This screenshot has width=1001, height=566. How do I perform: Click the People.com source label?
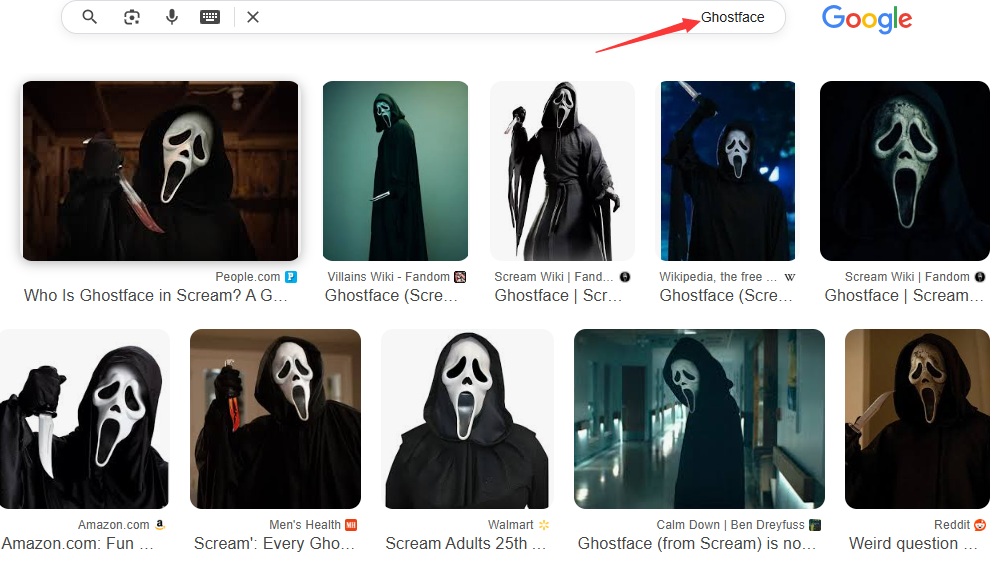[x=248, y=277]
